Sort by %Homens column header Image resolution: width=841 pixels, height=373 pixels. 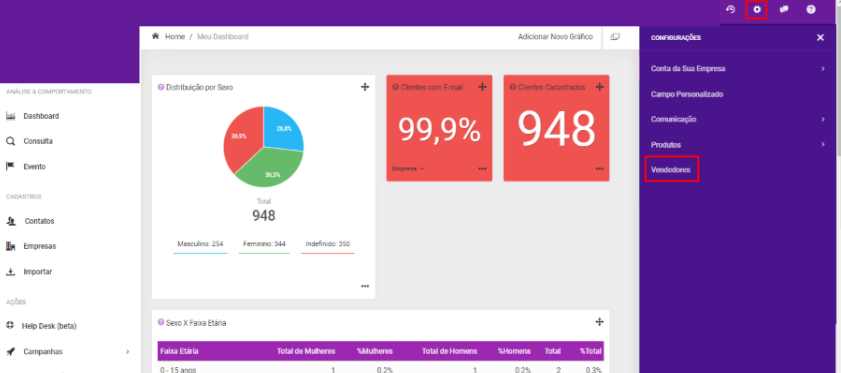tap(514, 351)
